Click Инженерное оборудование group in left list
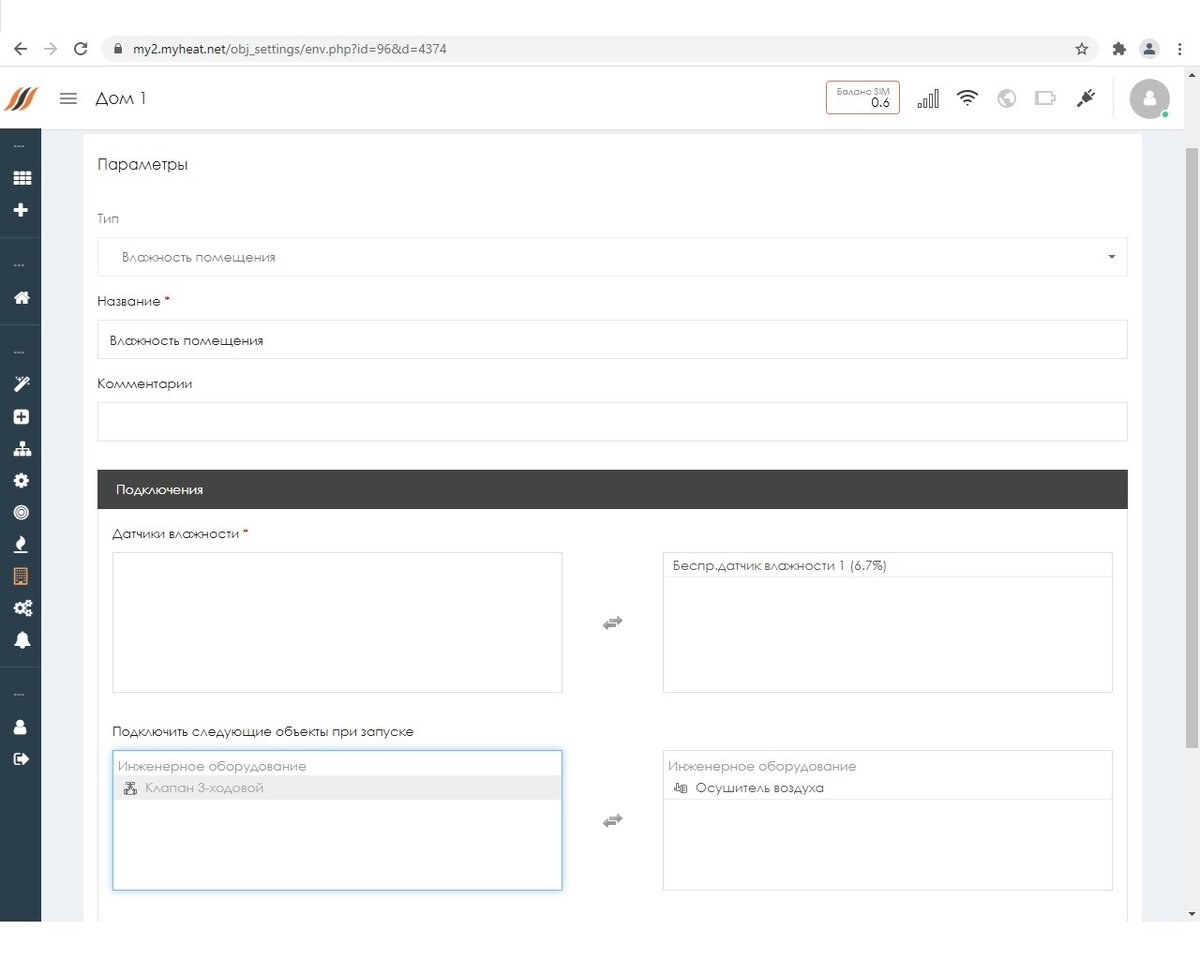The image size is (1200, 960). [x=212, y=766]
